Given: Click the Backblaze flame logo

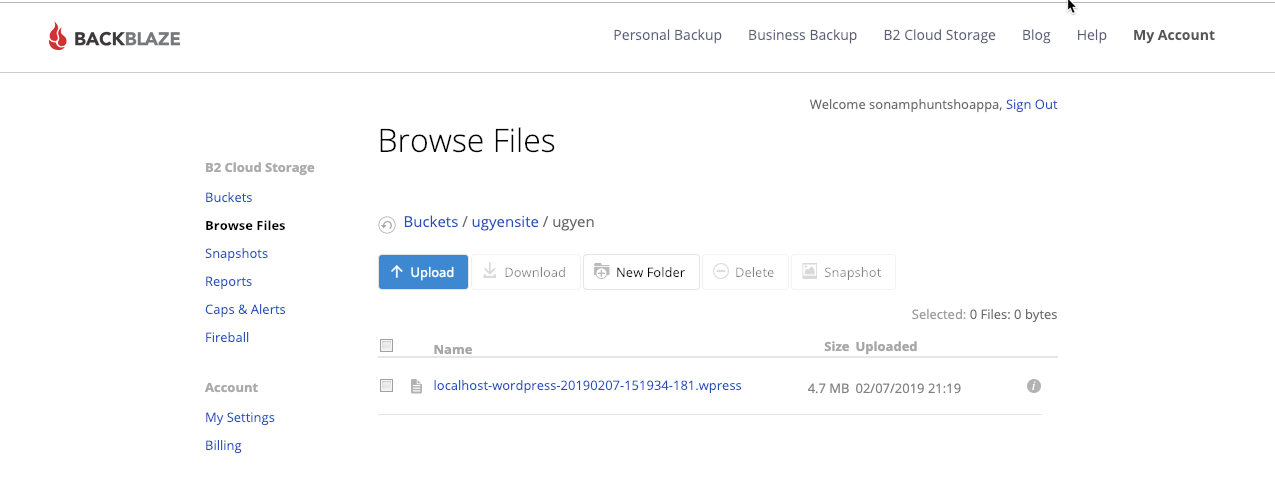Looking at the screenshot, I should [x=57, y=37].
